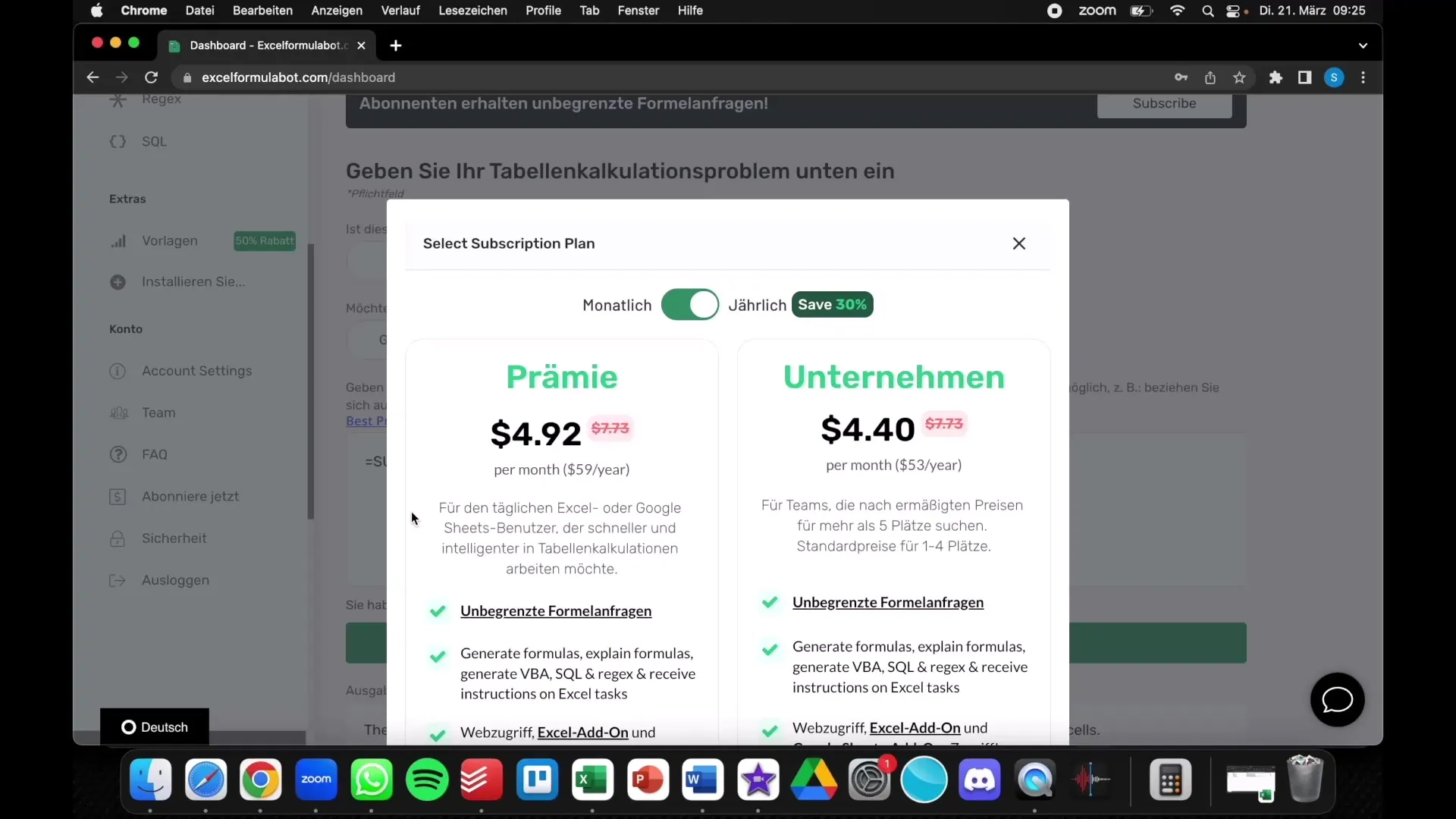
Task: Click the Regex icon in sidebar
Action: pos(118,99)
